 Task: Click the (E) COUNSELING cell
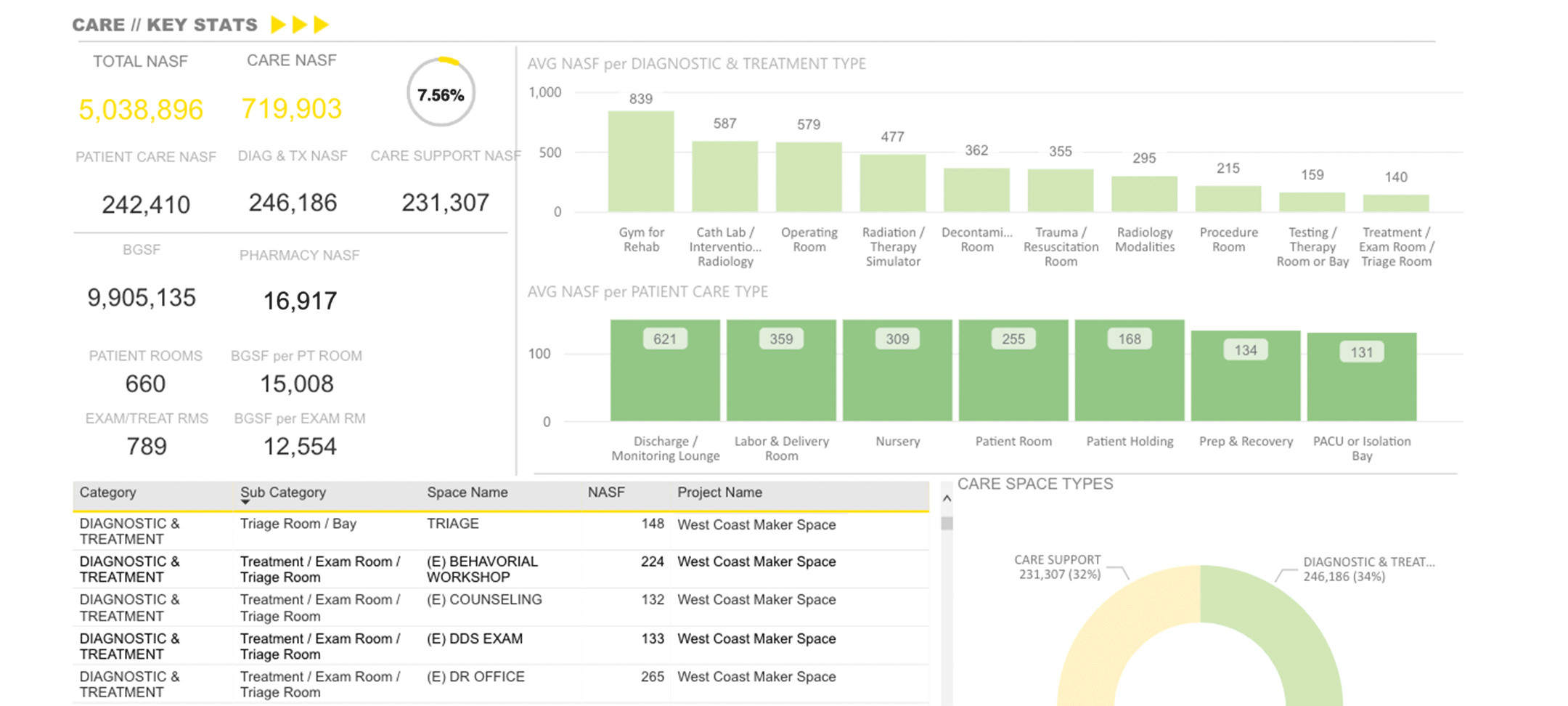[484, 600]
